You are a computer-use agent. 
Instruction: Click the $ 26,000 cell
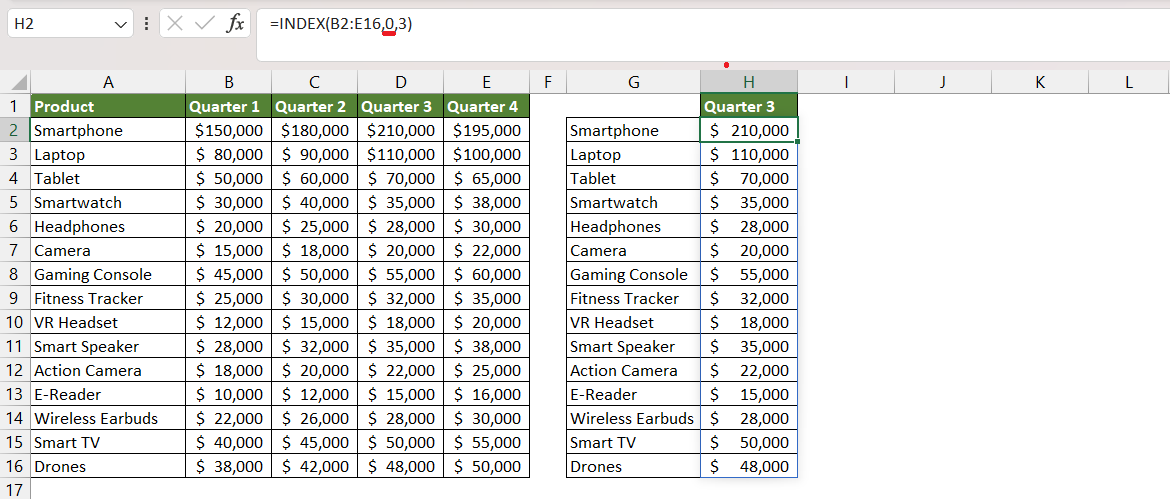coord(315,418)
